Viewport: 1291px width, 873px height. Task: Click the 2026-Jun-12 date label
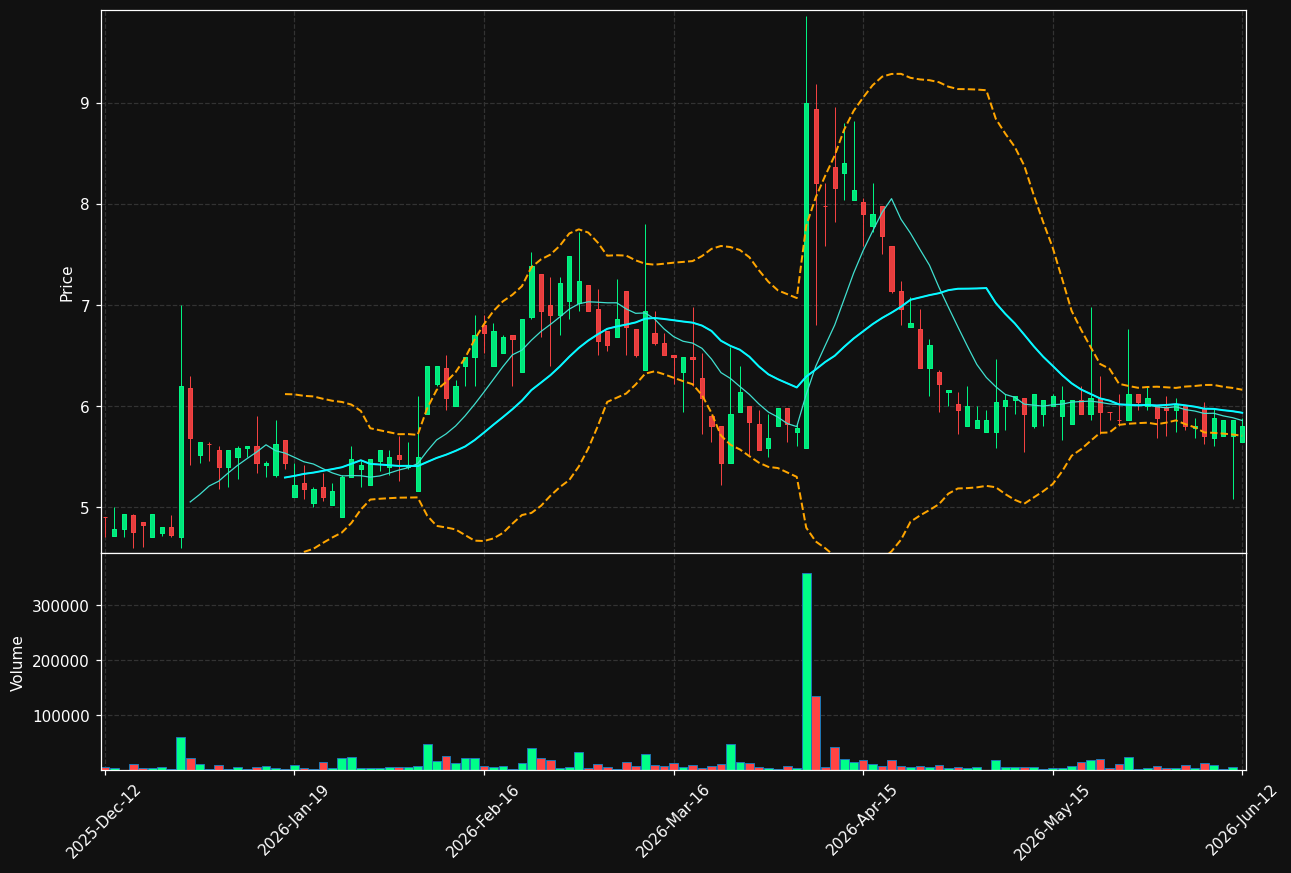click(1241, 821)
